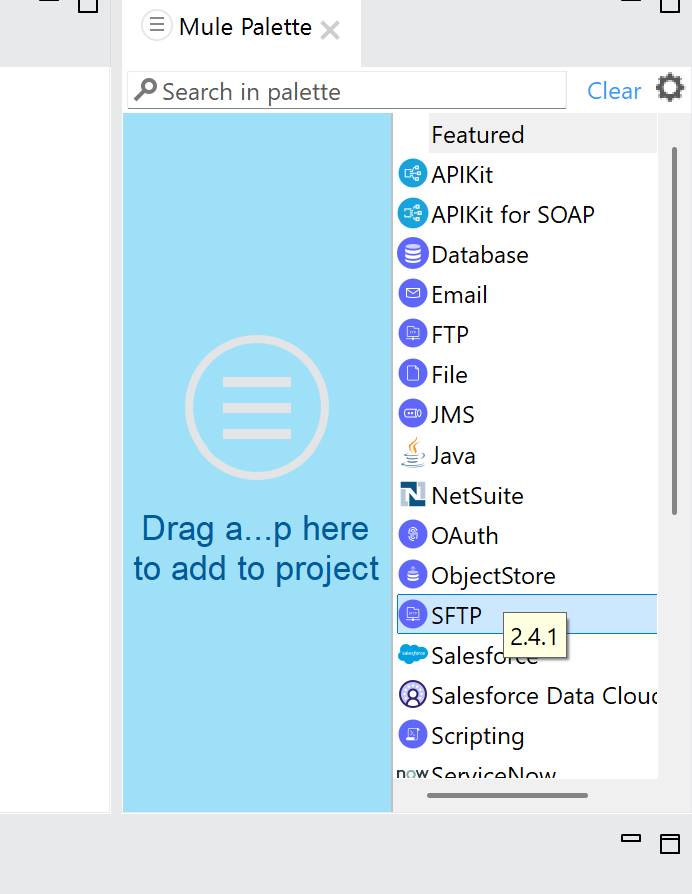
Task: Open palette settings gear icon
Action: [x=670, y=88]
